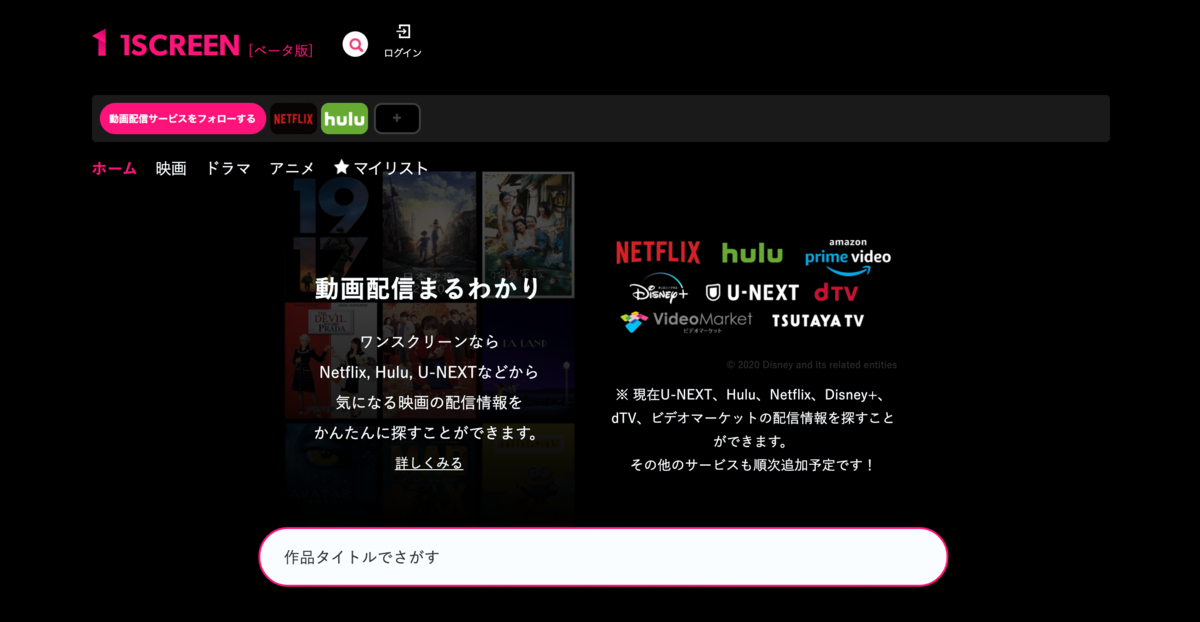Click the large hulu logo

(x=752, y=253)
